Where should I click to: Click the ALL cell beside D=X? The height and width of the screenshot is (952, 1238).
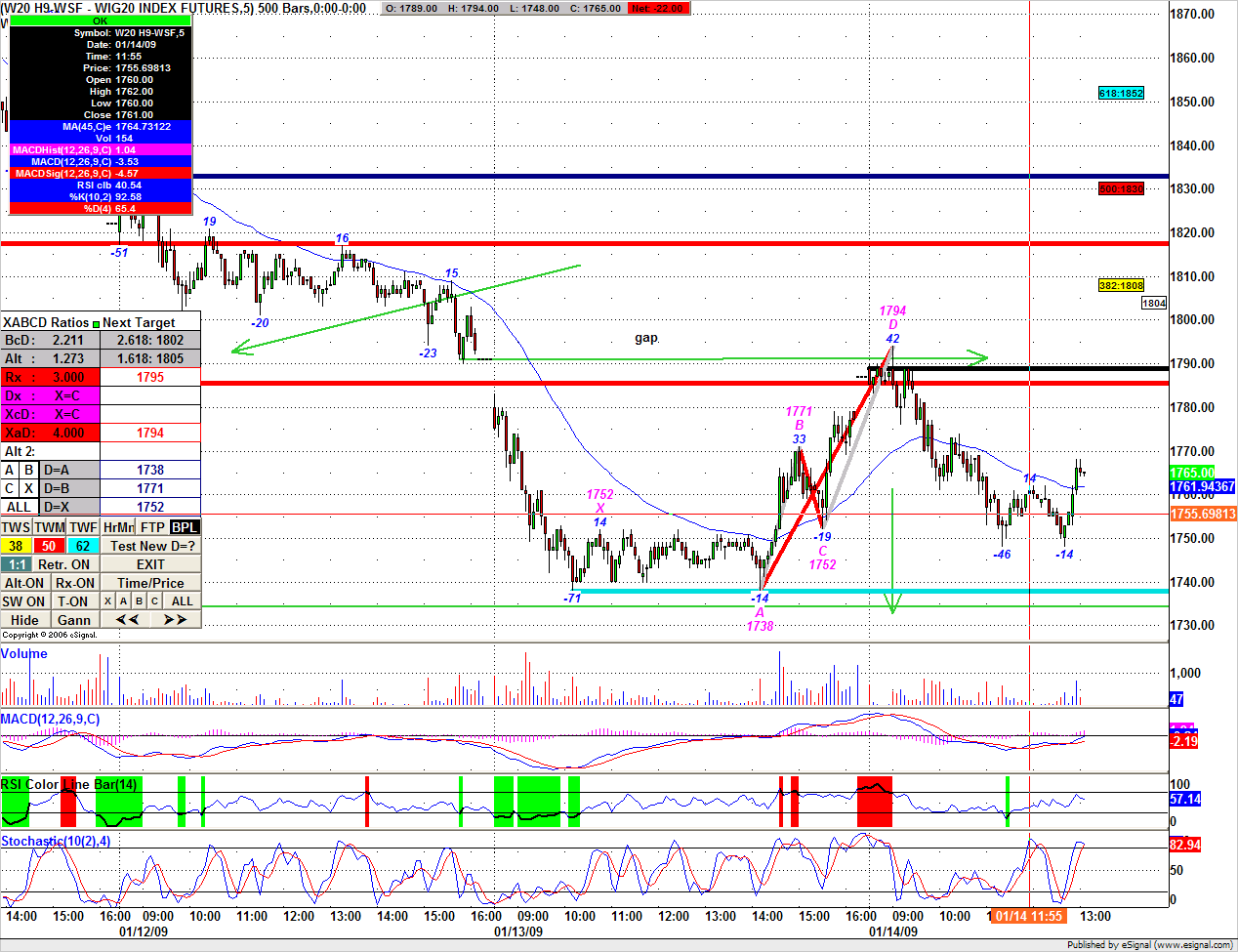[x=20, y=507]
